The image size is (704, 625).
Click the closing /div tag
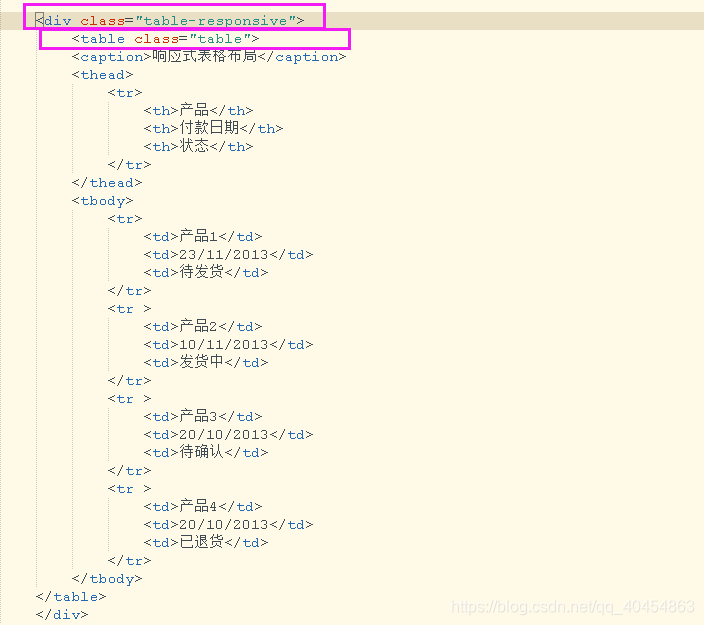tap(62, 614)
